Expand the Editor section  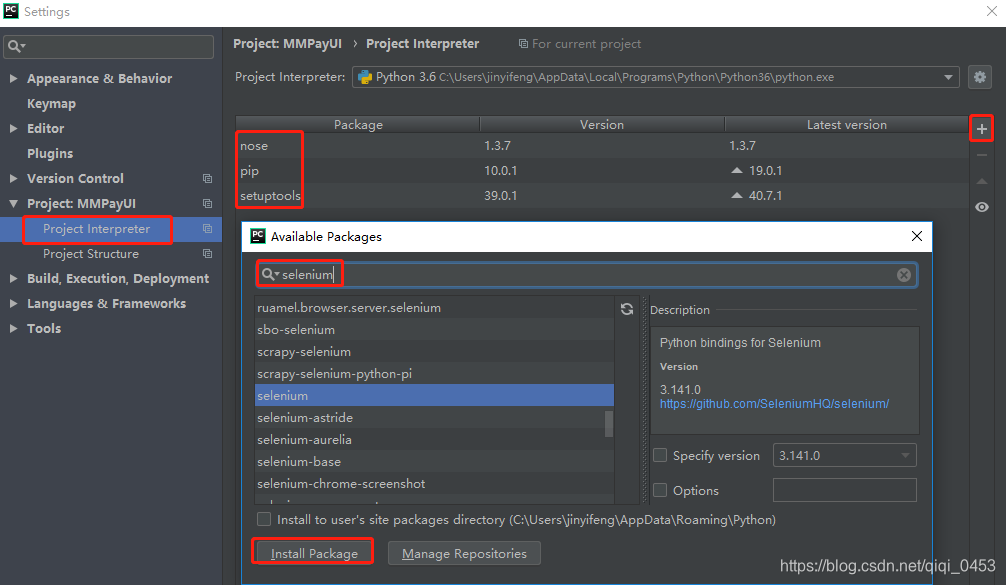click(x=13, y=128)
